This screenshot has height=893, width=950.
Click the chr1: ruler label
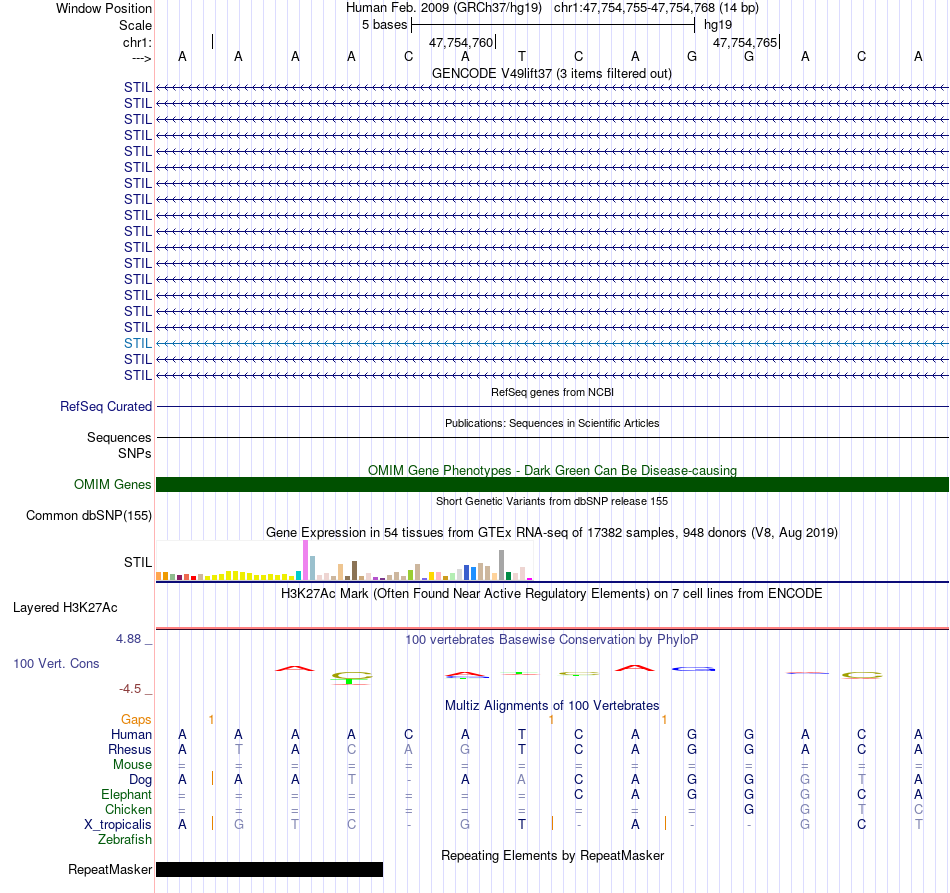click(137, 42)
